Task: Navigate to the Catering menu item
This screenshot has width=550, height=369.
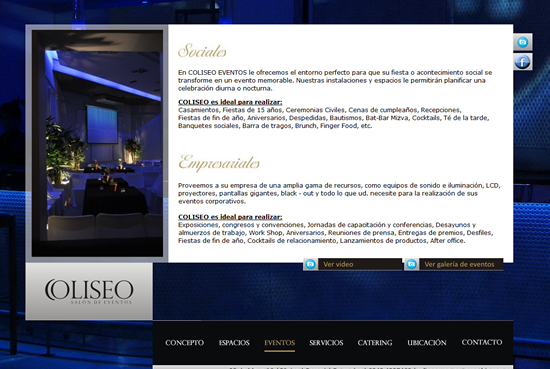Action: pos(375,343)
